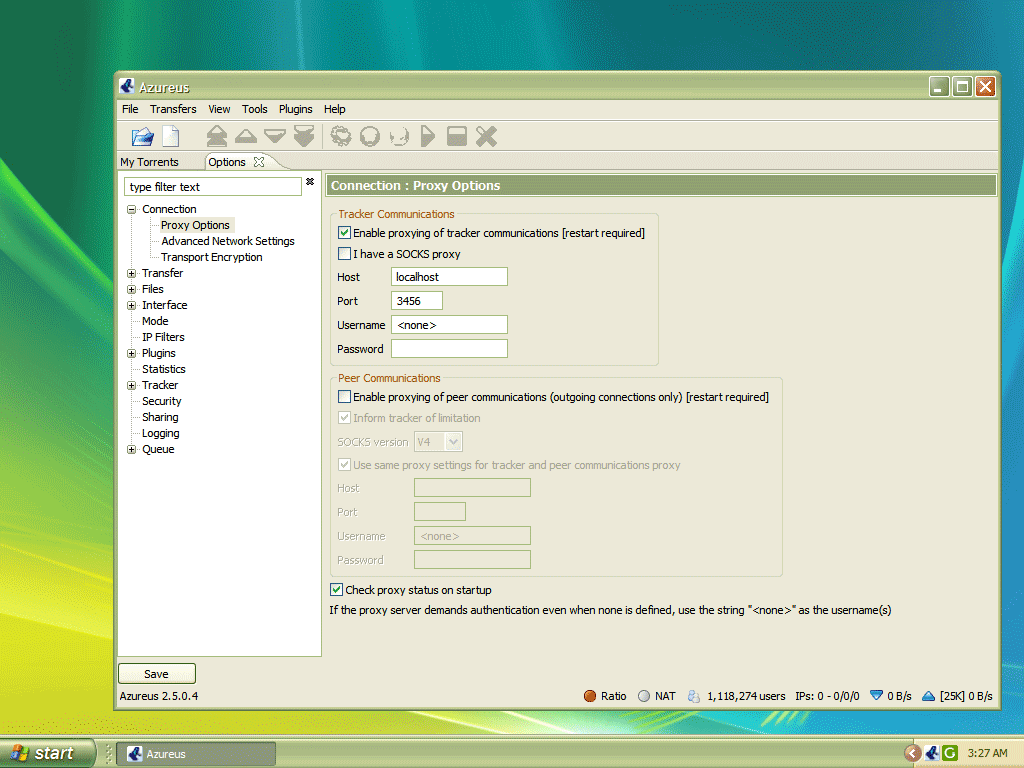Click the tracker Username field showing <none>

coord(449,325)
